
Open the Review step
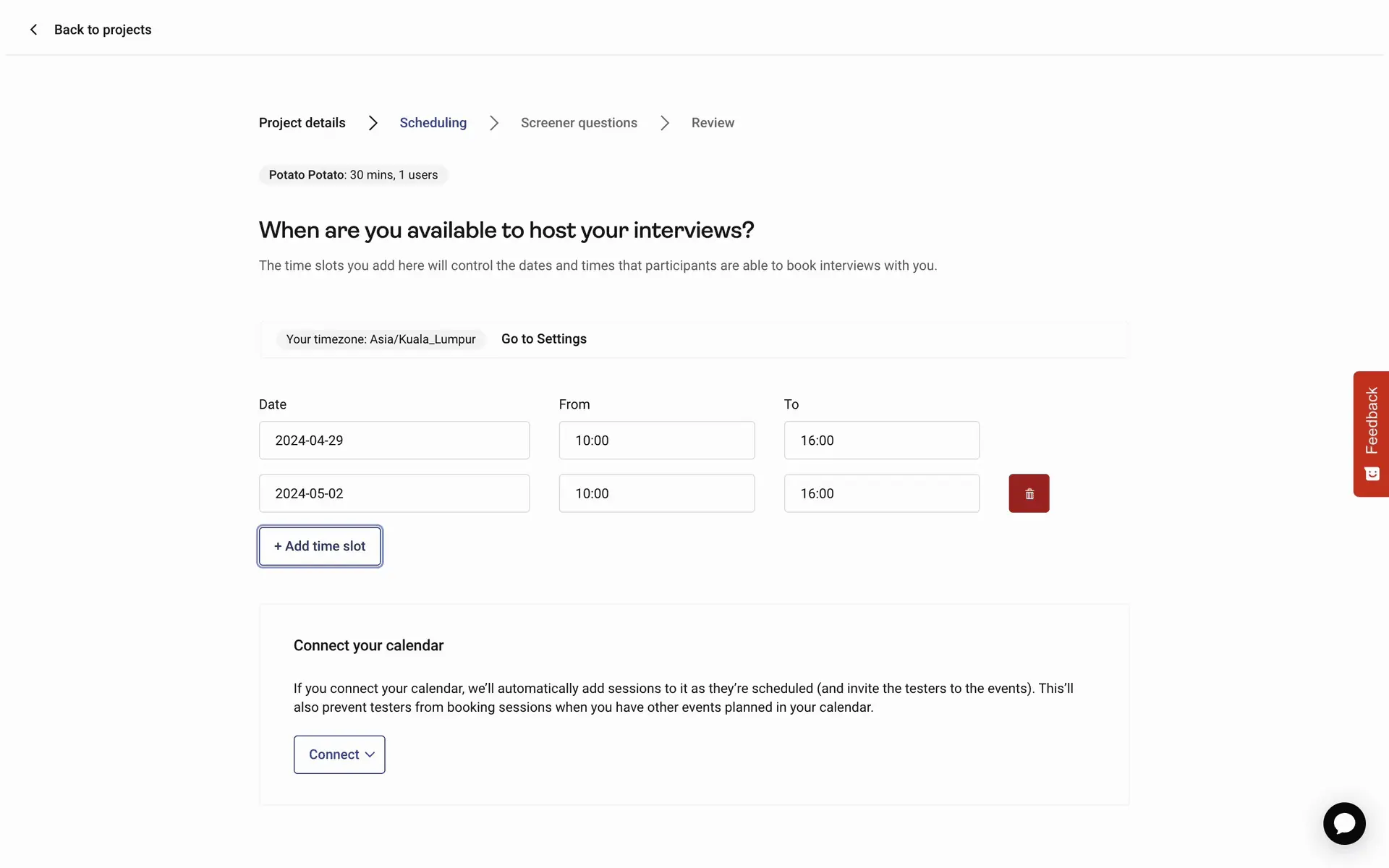[713, 123]
